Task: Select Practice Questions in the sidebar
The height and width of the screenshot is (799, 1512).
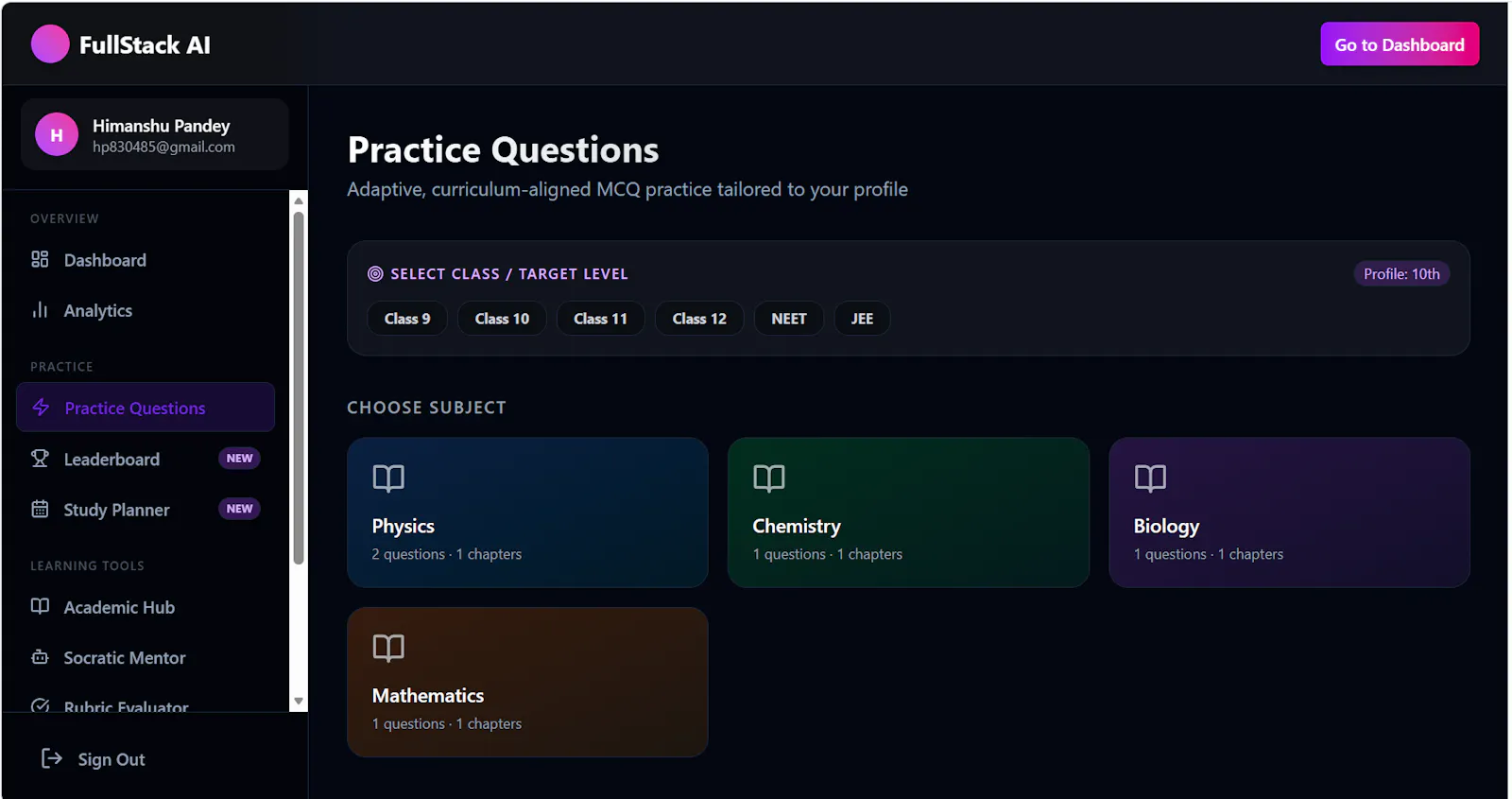Action: coord(146,408)
